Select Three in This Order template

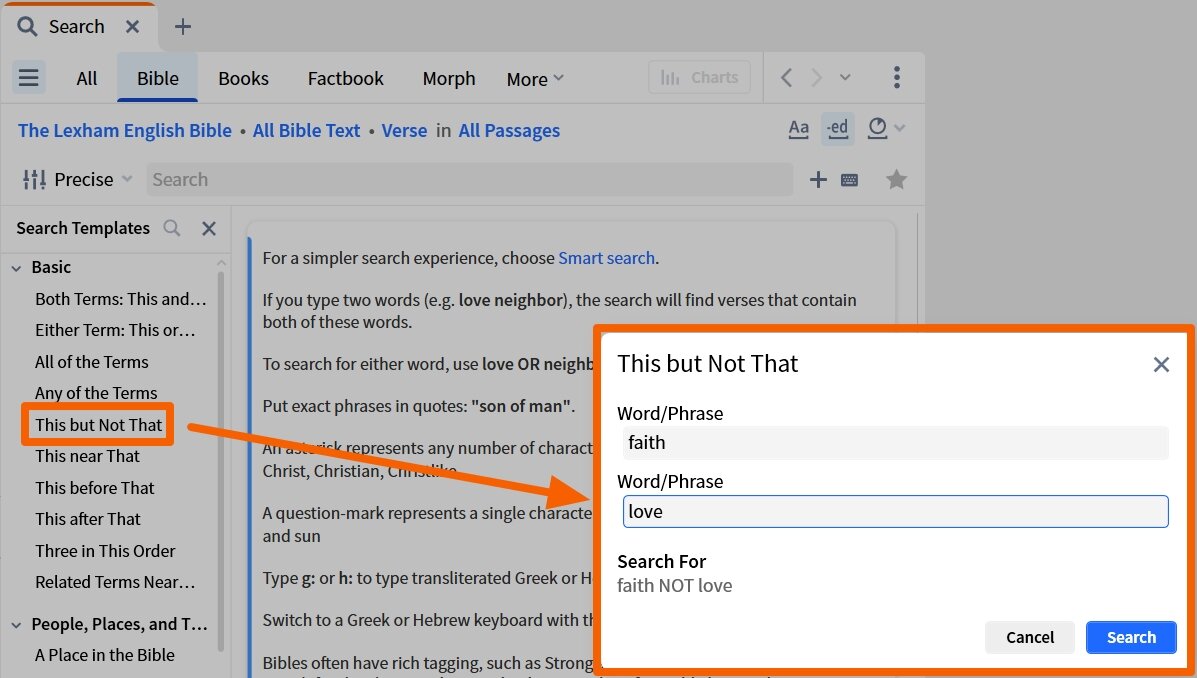105,551
